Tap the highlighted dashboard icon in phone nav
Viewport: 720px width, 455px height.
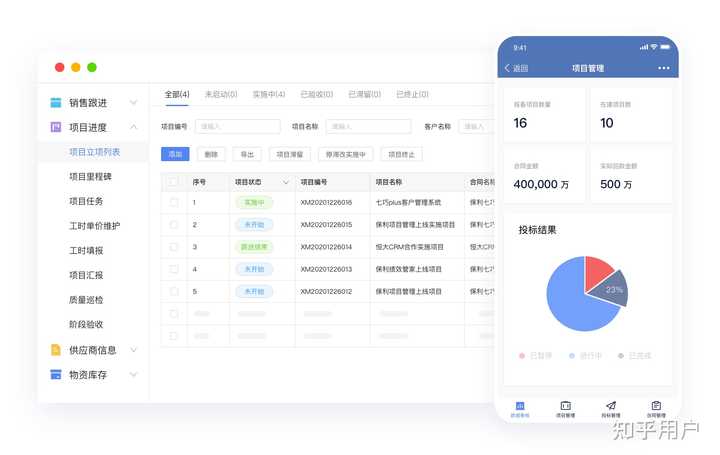pos(520,405)
